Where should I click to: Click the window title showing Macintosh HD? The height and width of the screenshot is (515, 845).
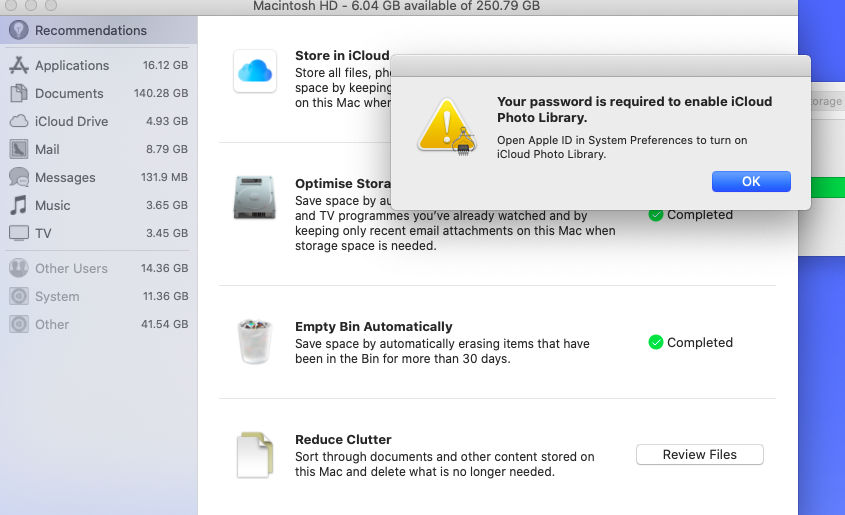point(396,6)
